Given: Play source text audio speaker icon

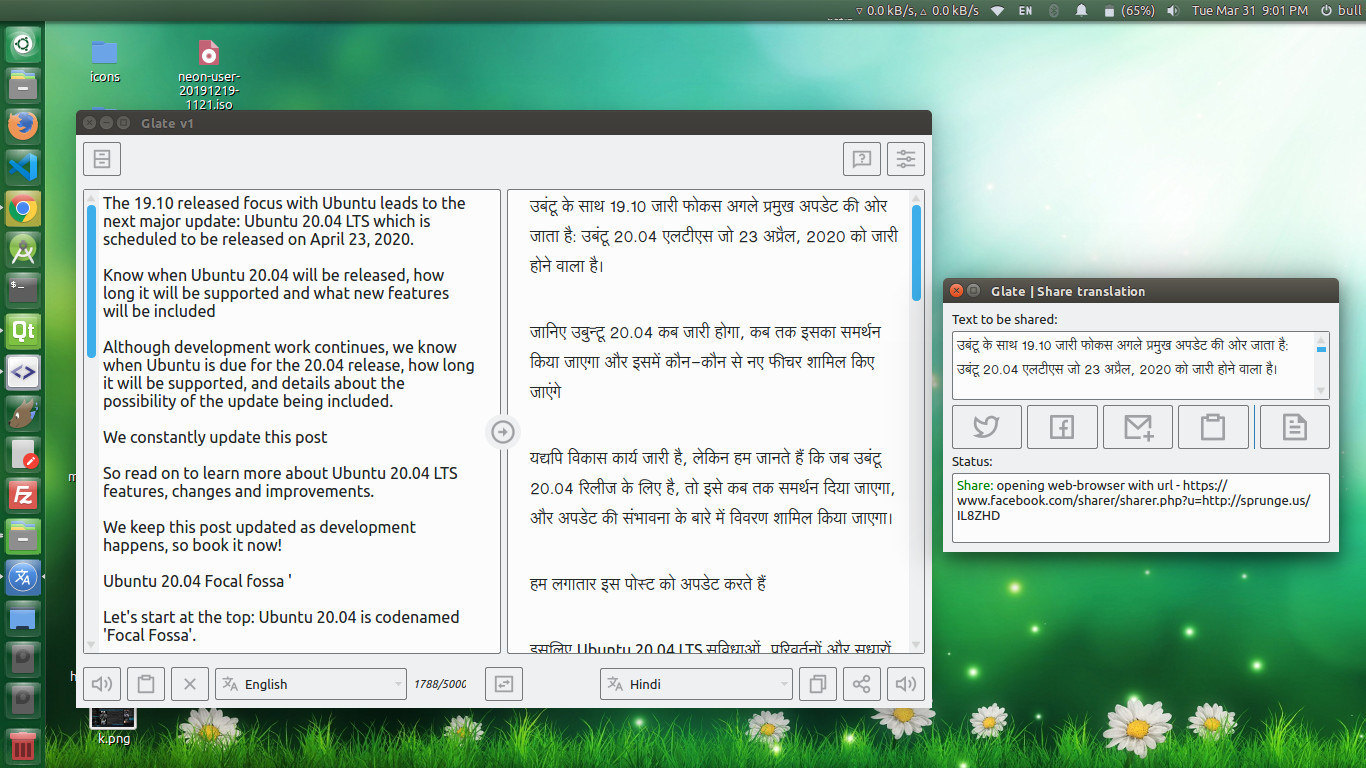Looking at the screenshot, I should click(101, 684).
